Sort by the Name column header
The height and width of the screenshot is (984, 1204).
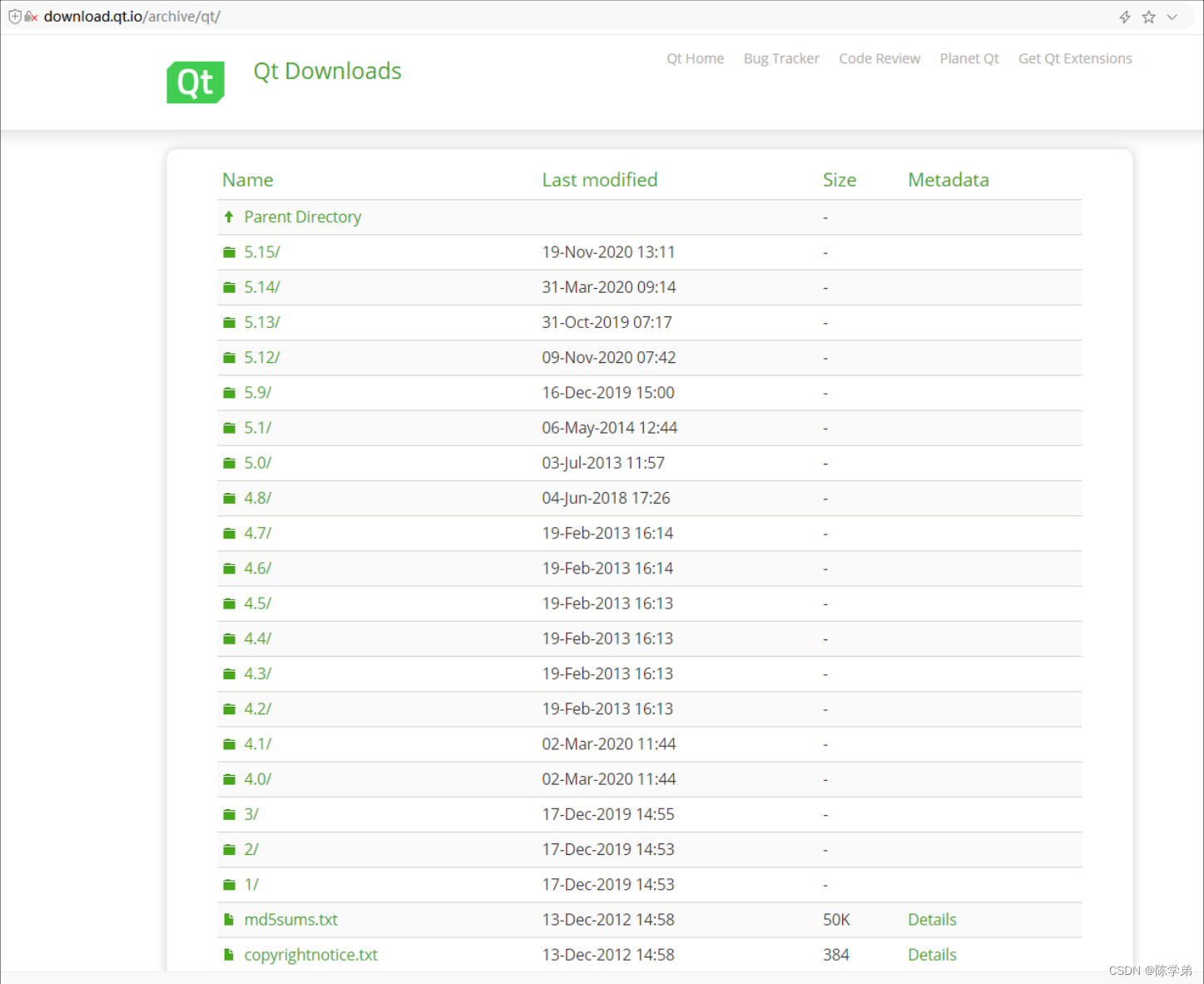248,180
